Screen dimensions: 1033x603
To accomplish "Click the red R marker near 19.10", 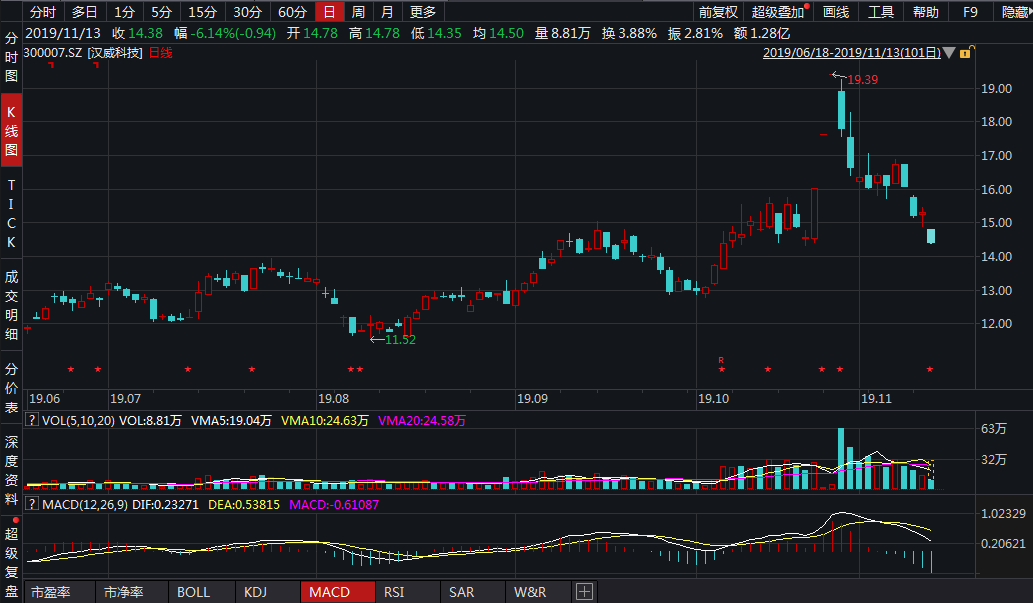I will click(721, 360).
